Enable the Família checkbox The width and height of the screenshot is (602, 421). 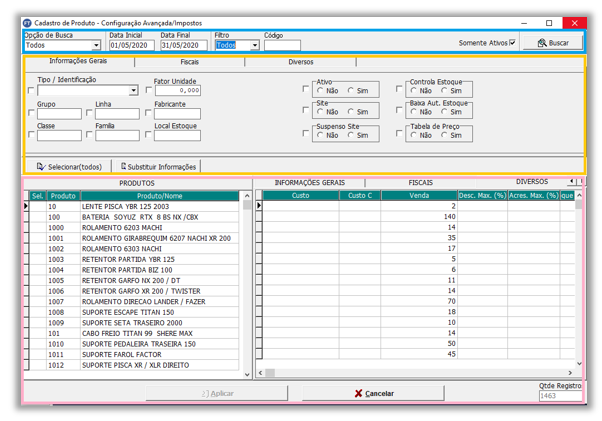(89, 135)
